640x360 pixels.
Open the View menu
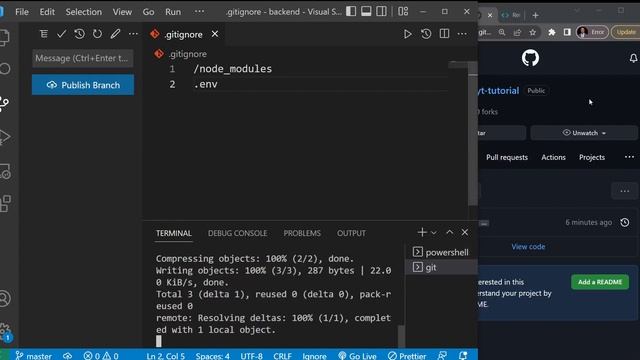pos(122,12)
